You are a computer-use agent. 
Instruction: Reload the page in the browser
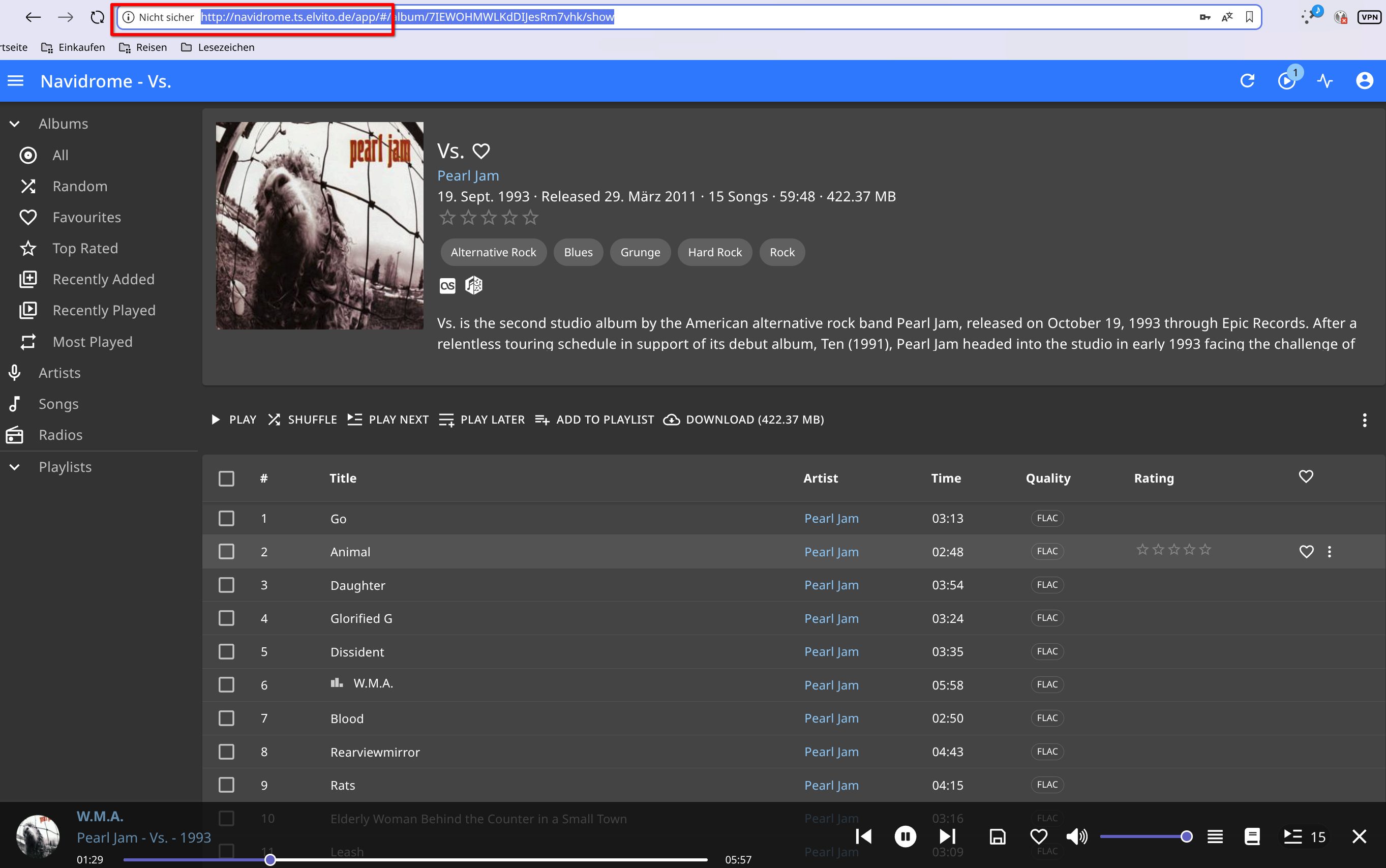coord(98,17)
